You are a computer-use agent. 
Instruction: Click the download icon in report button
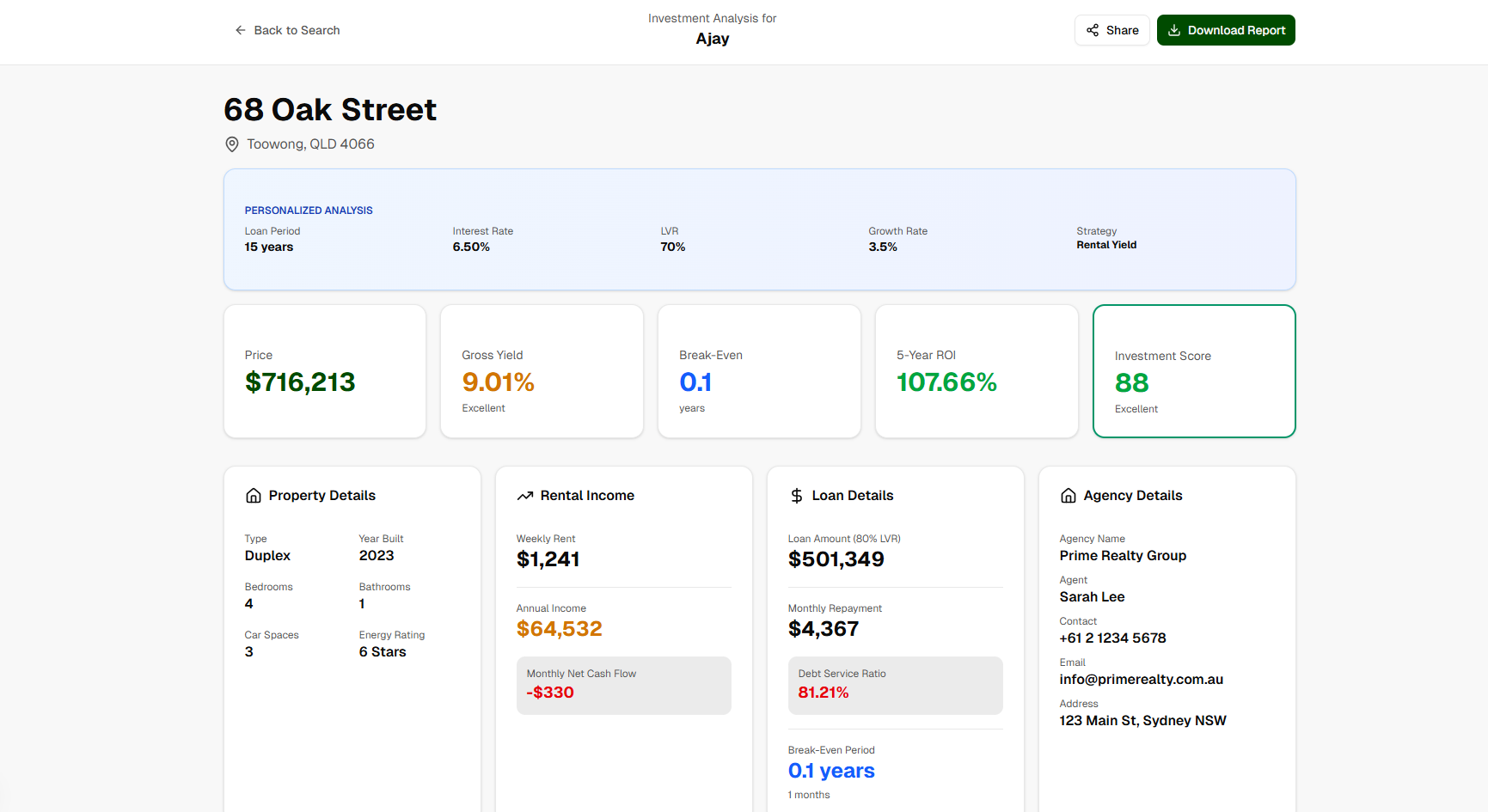tap(1174, 30)
